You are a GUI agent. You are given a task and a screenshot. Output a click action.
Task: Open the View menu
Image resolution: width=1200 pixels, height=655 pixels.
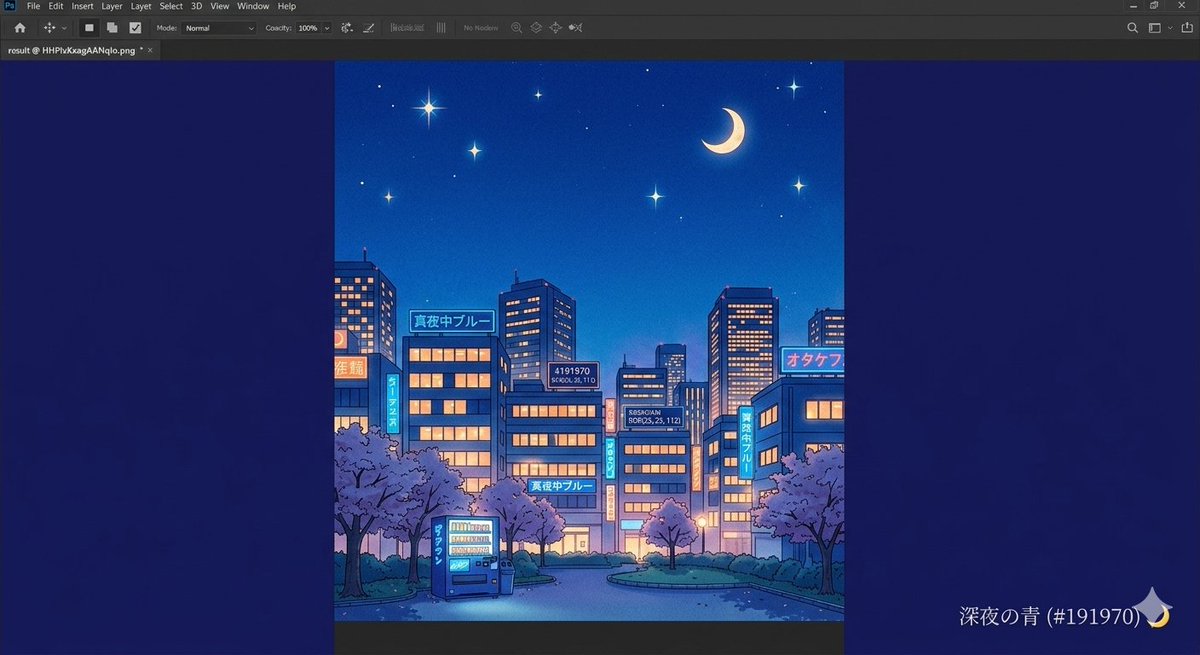tap(220, 6)
